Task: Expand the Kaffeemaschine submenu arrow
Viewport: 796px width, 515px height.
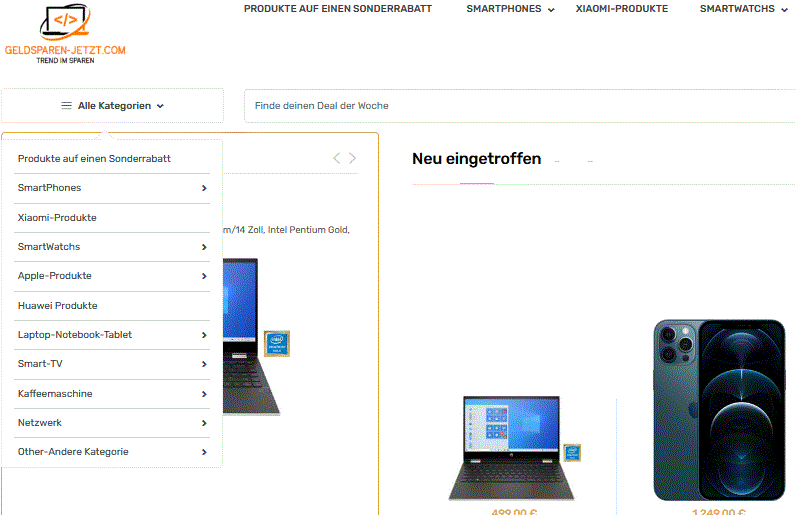Action: [204, 394]
